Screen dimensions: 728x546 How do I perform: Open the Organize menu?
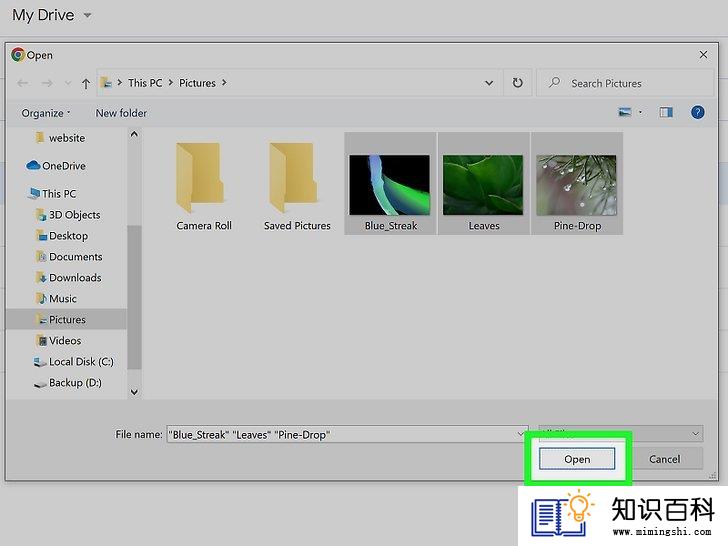click(x=46, y=113)
